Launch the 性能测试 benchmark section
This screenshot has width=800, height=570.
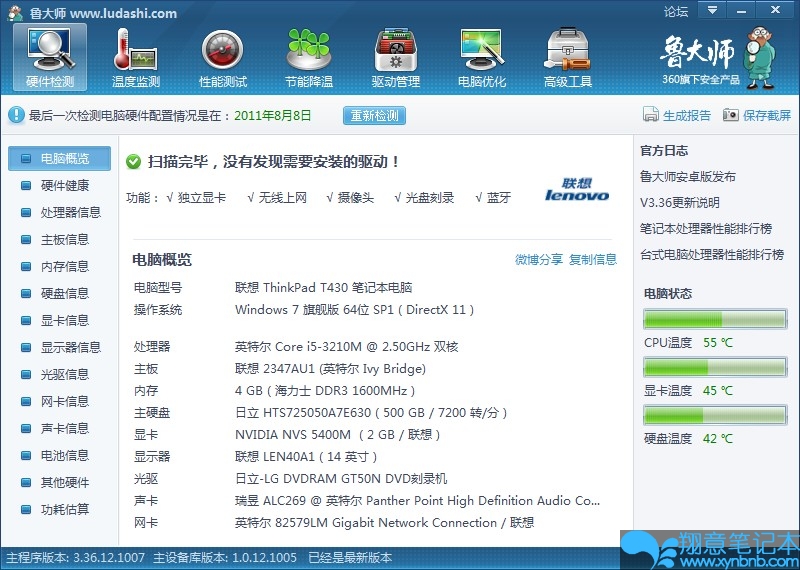click(223, 57)
